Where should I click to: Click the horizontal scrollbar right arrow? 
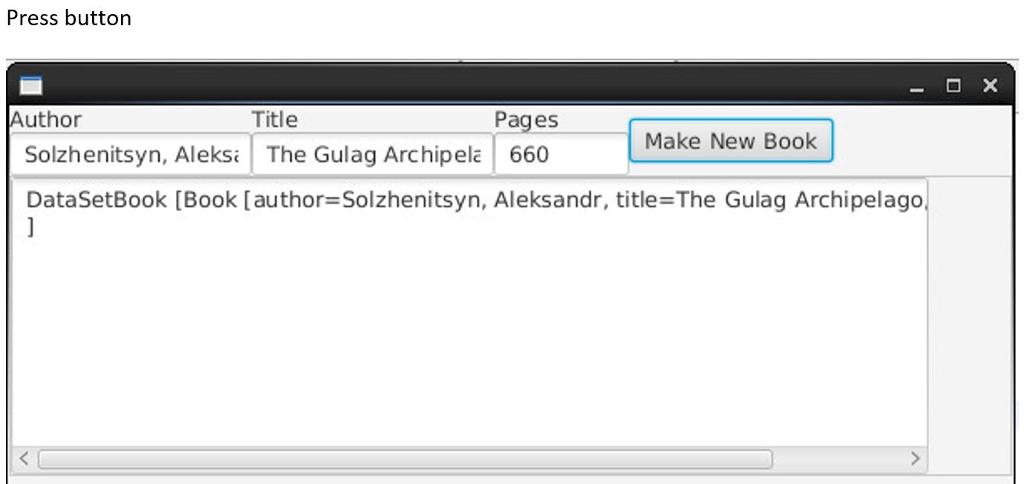coord(915,459)
